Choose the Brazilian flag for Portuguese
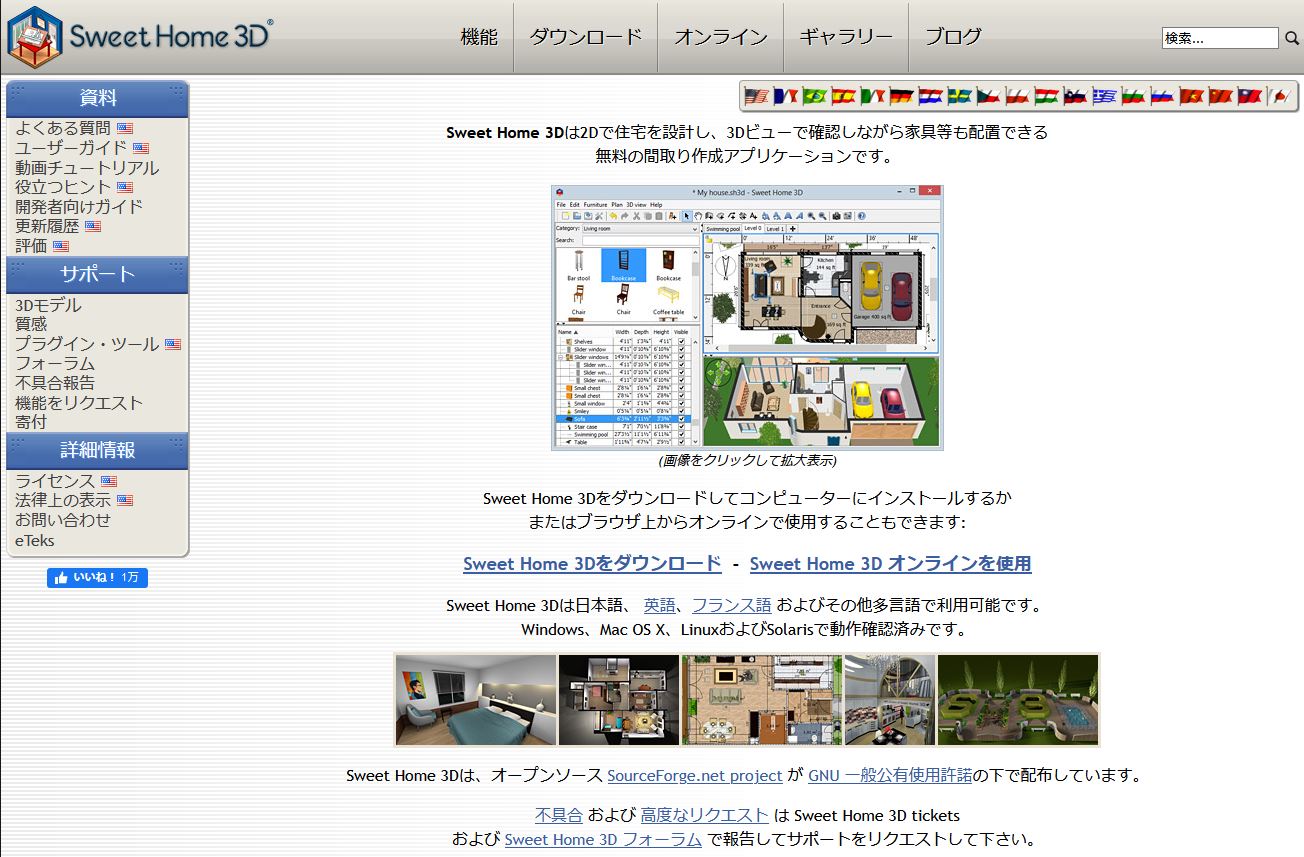The image size is (1304, 857). point(814,97)
